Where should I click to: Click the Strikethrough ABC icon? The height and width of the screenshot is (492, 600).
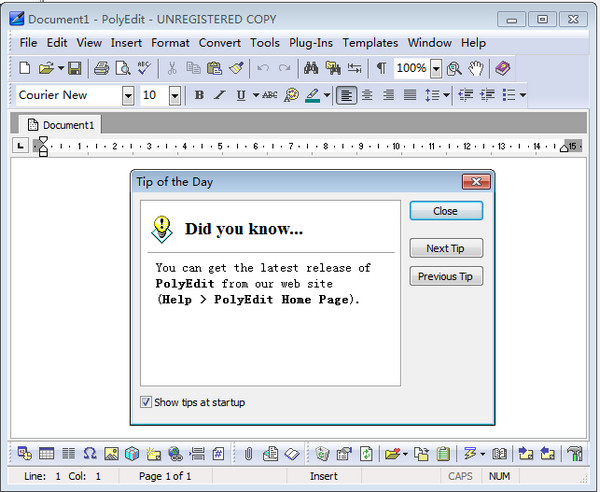pyautogui.click(x=269, y=95)
